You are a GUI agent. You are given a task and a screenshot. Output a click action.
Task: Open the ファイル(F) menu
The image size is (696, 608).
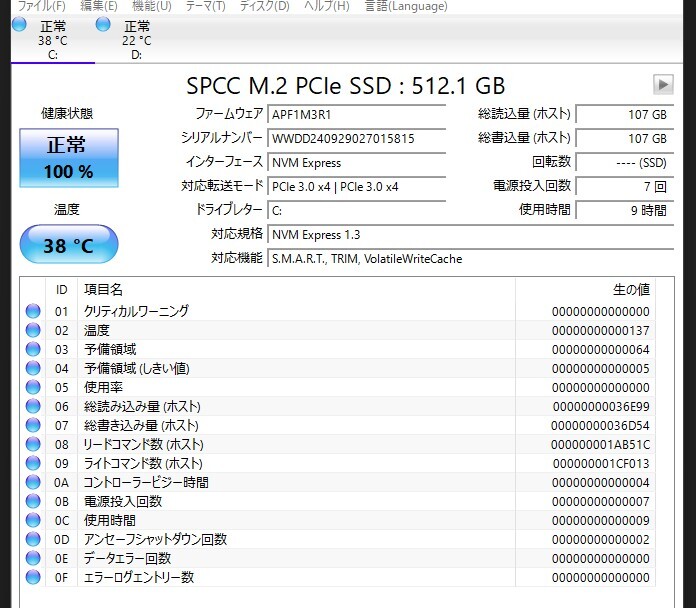click(x=41, y=6)
